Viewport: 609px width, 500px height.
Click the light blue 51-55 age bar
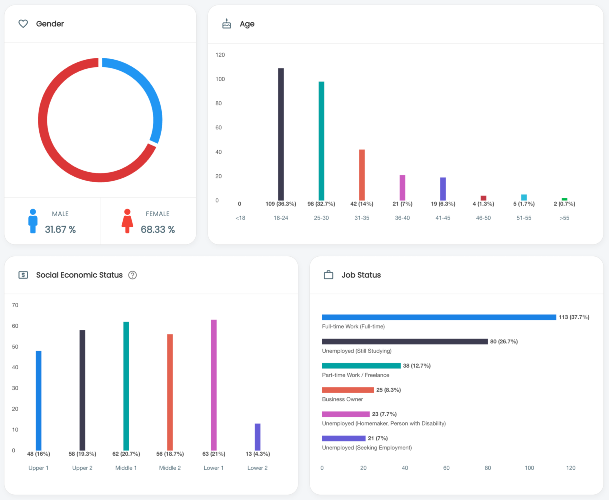pyautogui.click(x=524, y=197)
